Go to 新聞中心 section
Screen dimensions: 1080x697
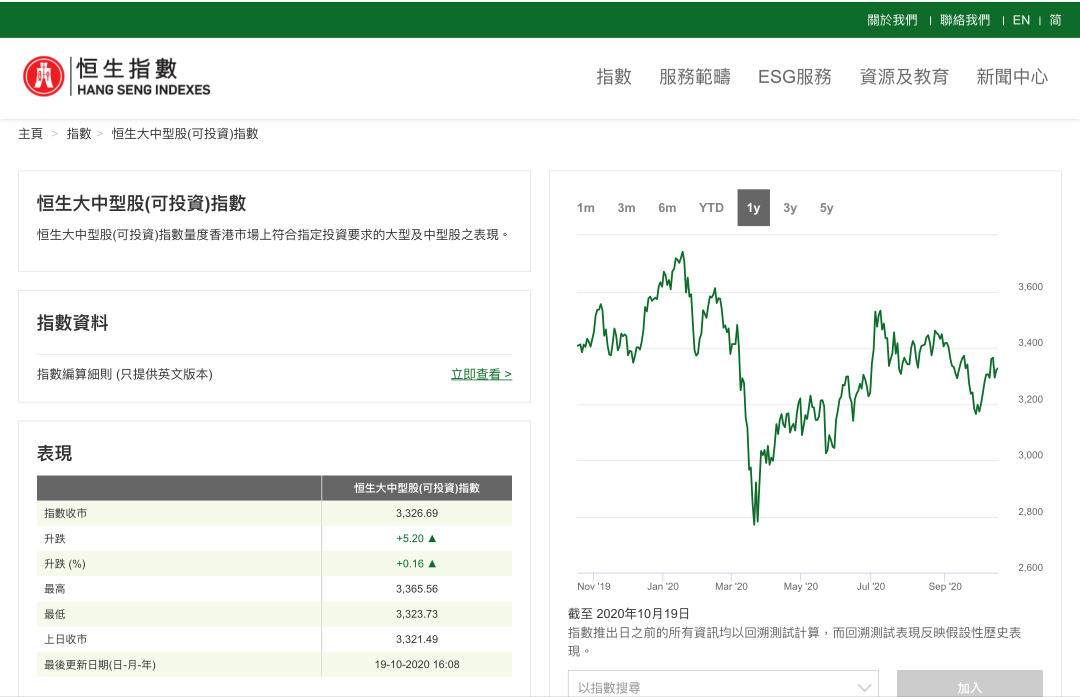click(x=1012, y=77)
